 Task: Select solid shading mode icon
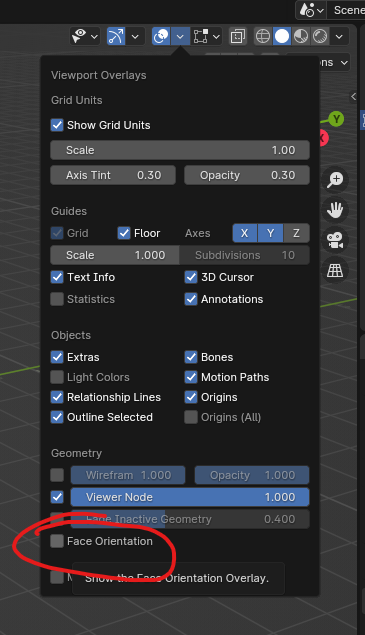pyautogui.click(x=282, y=36)
